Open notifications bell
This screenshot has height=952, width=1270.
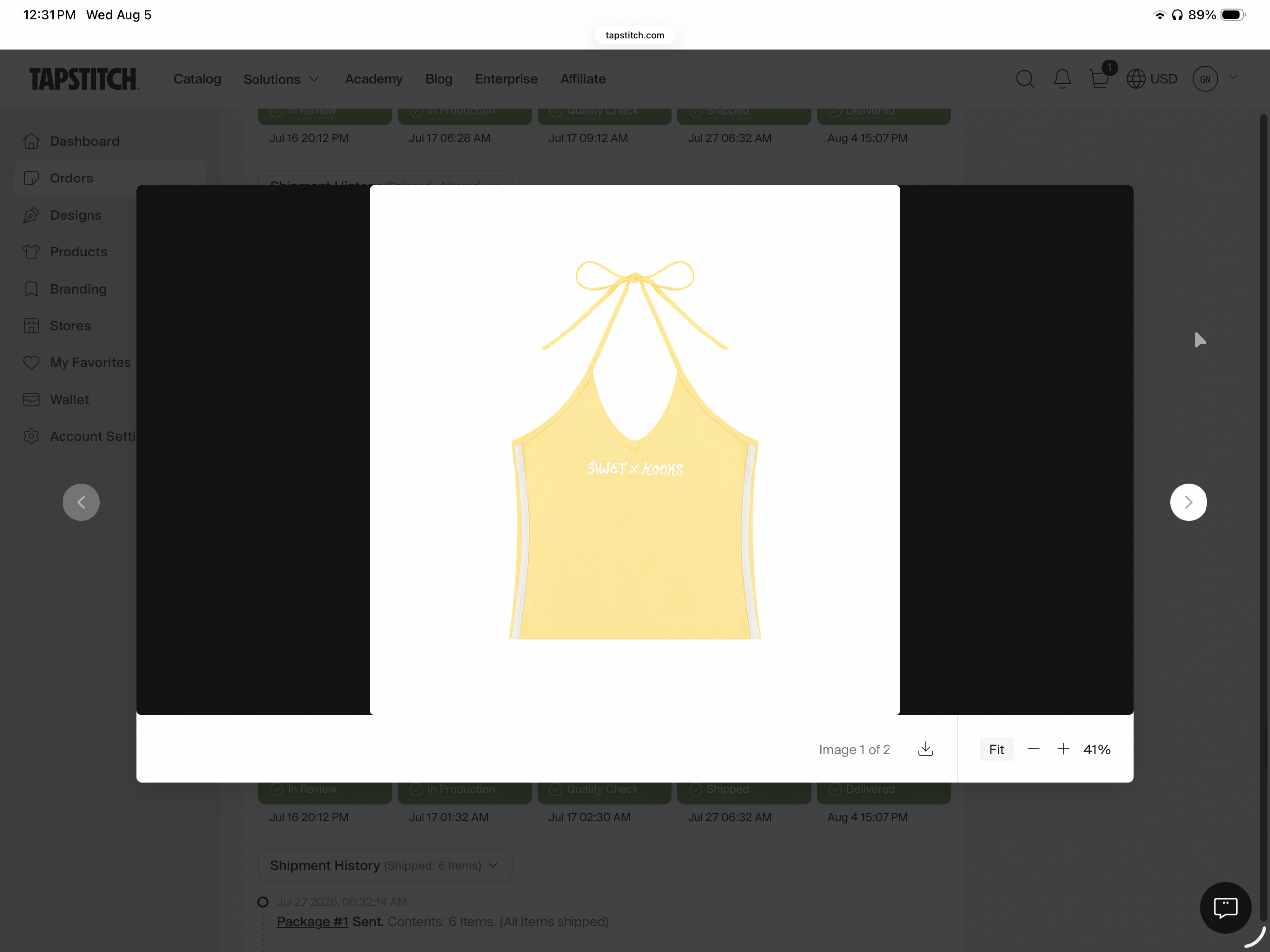click(x=1062, y=79)
